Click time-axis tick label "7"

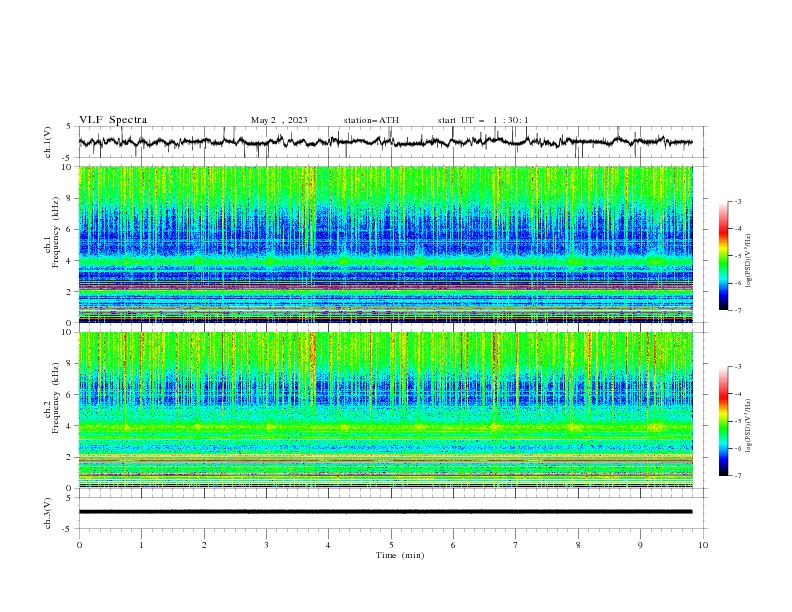(516, 545)
